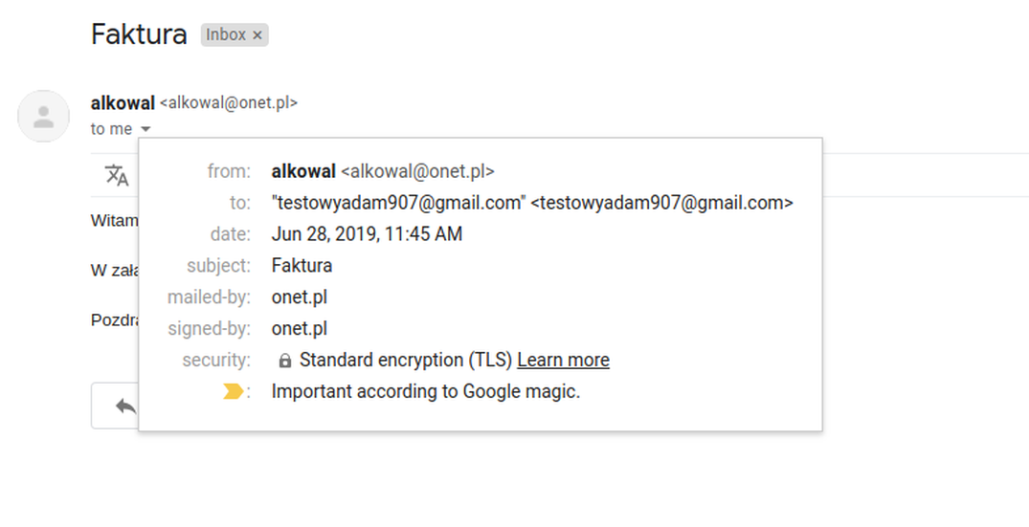The width and height of the screenshot is (1029, 527).
Task: Click the yellow importance marker icon
Action: 233,392
